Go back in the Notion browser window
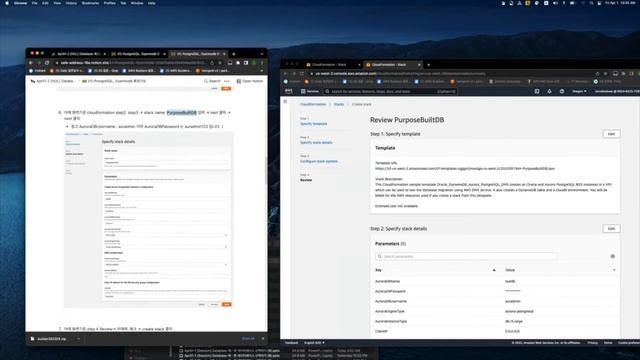This screenshot has height=360, width=640. (31, 63)
